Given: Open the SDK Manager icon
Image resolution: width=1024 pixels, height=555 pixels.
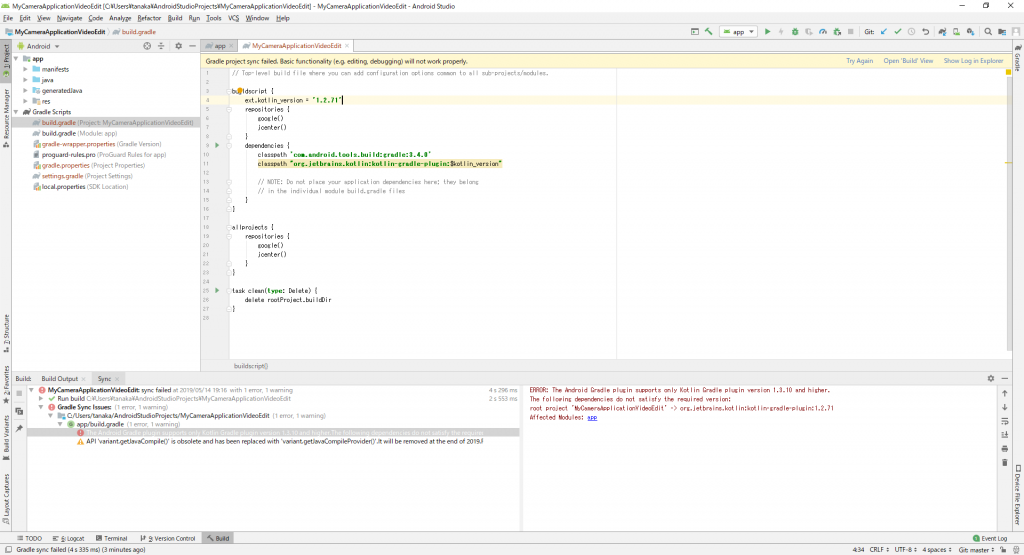Looking at the screenshot, I should [x=970, y=31].
